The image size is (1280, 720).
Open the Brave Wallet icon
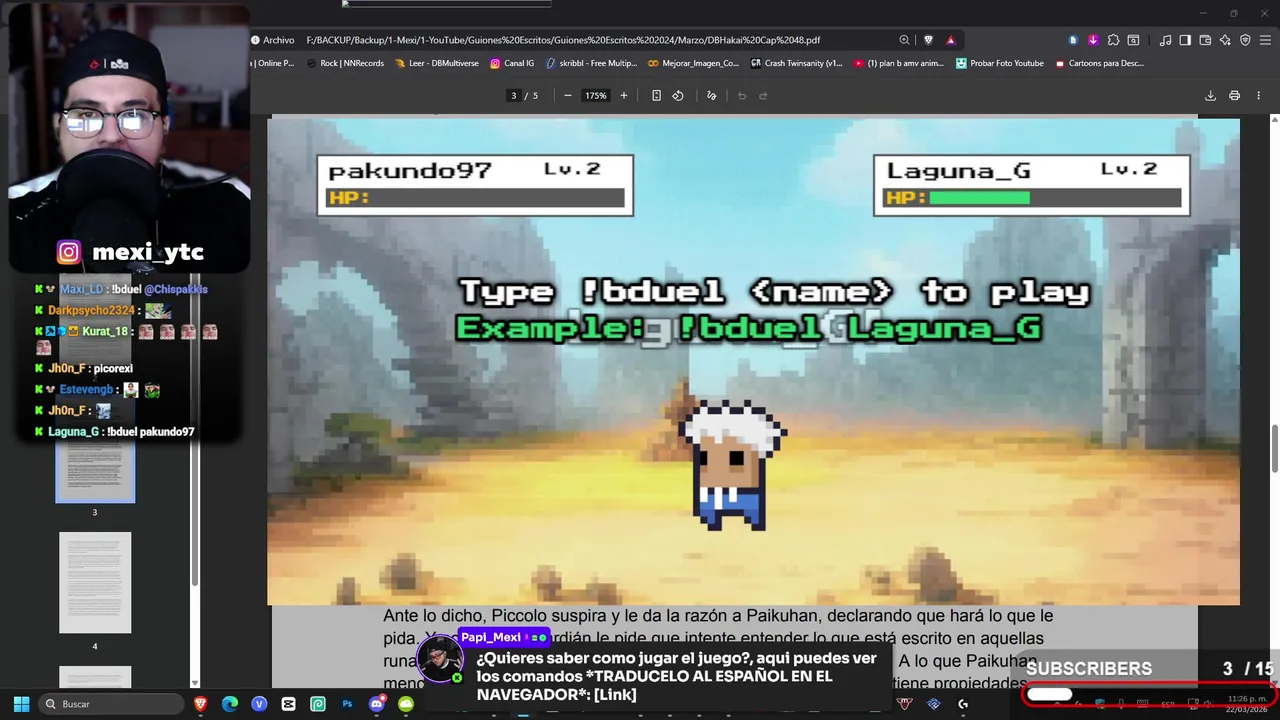pyautogui.click(x=1205, y=40)
